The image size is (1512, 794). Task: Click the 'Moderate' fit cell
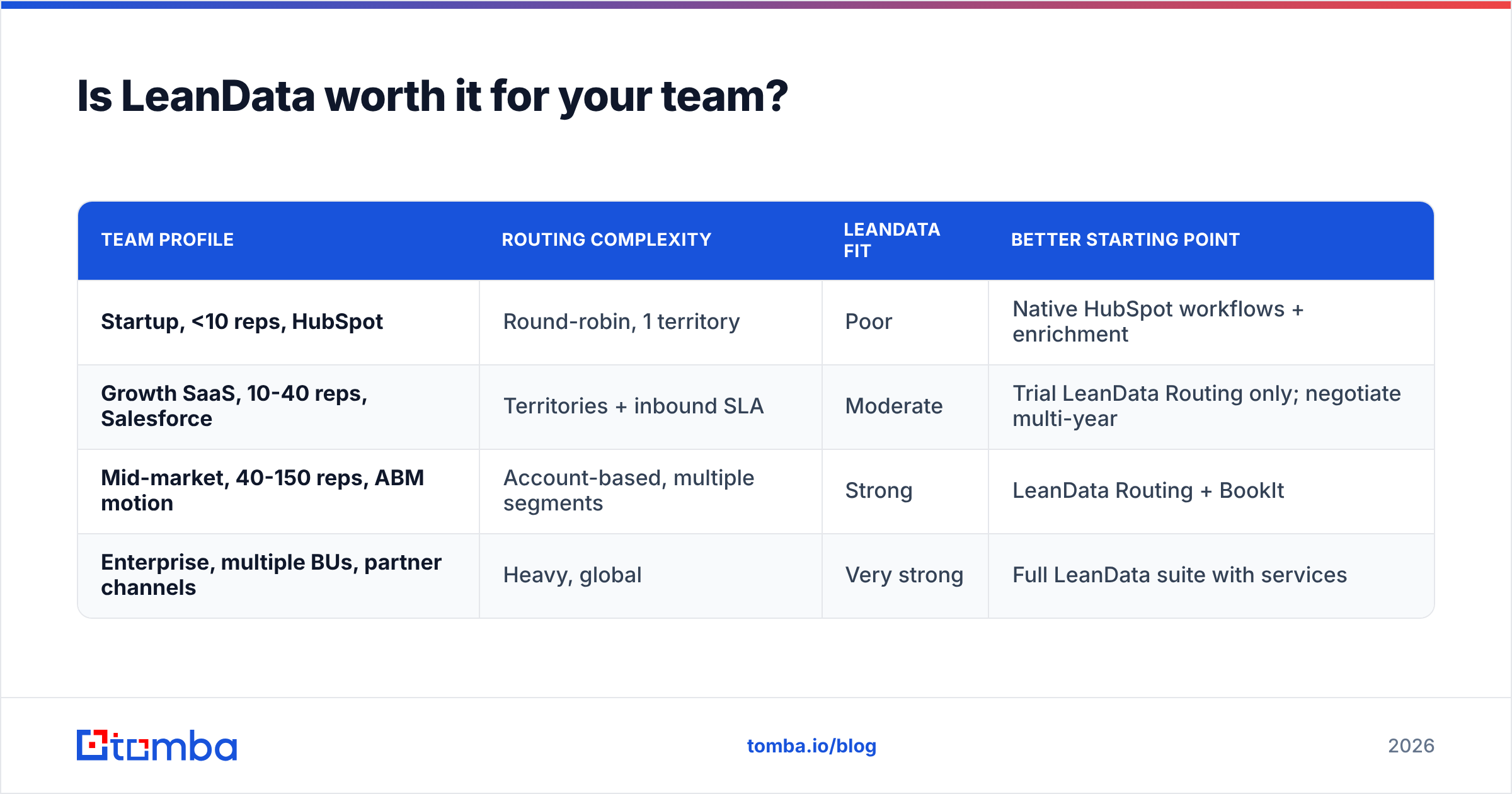pyautogui.click(x=905, y=406)
